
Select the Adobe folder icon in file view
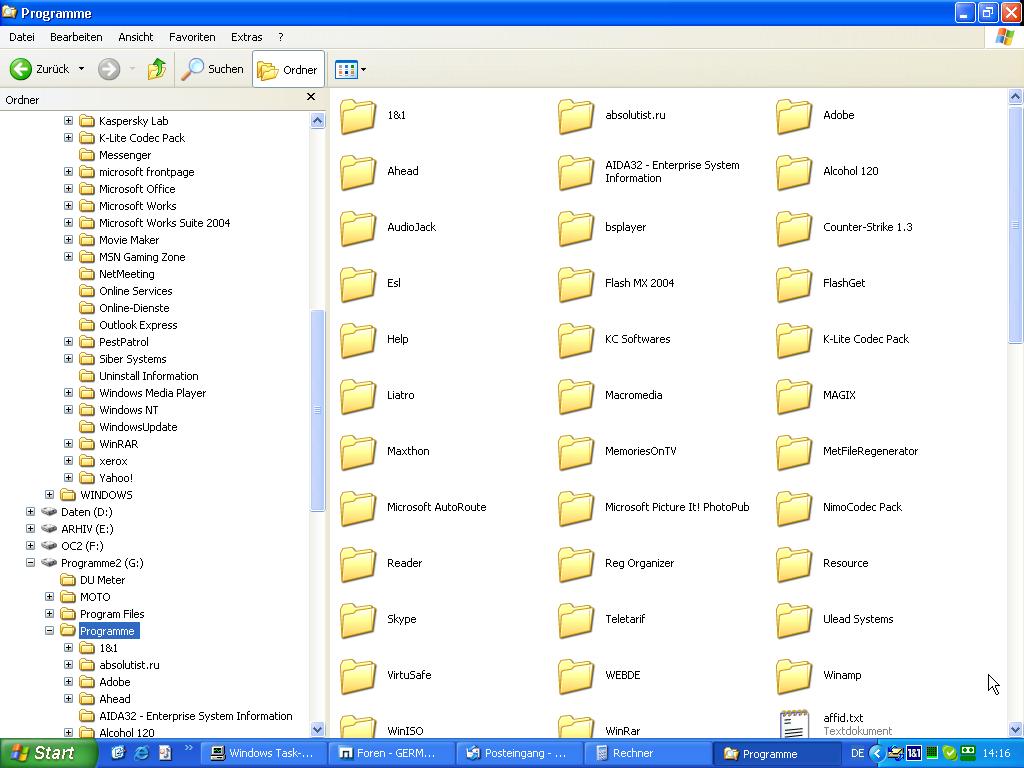[794, 116]
